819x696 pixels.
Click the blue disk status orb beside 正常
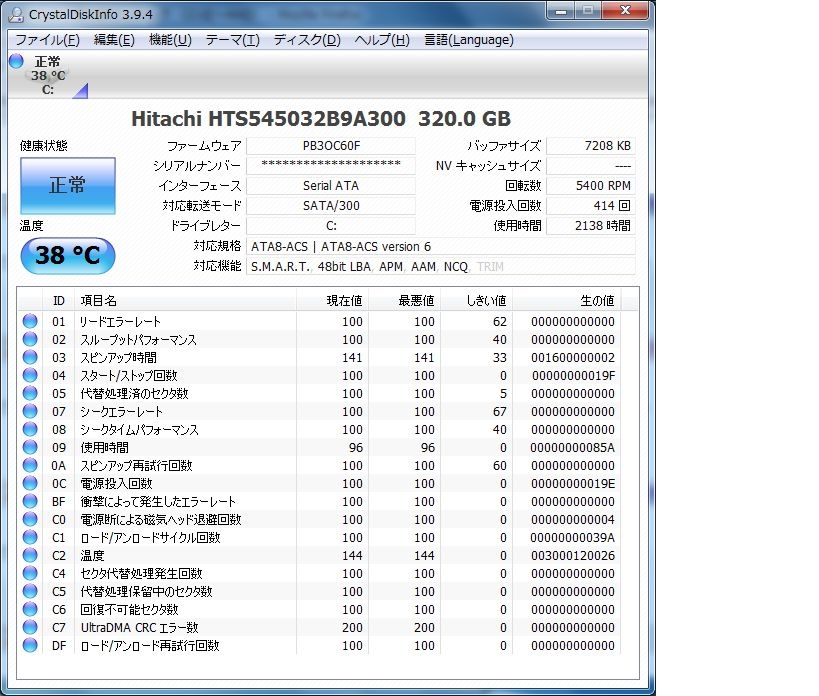[x=17, y=61]
